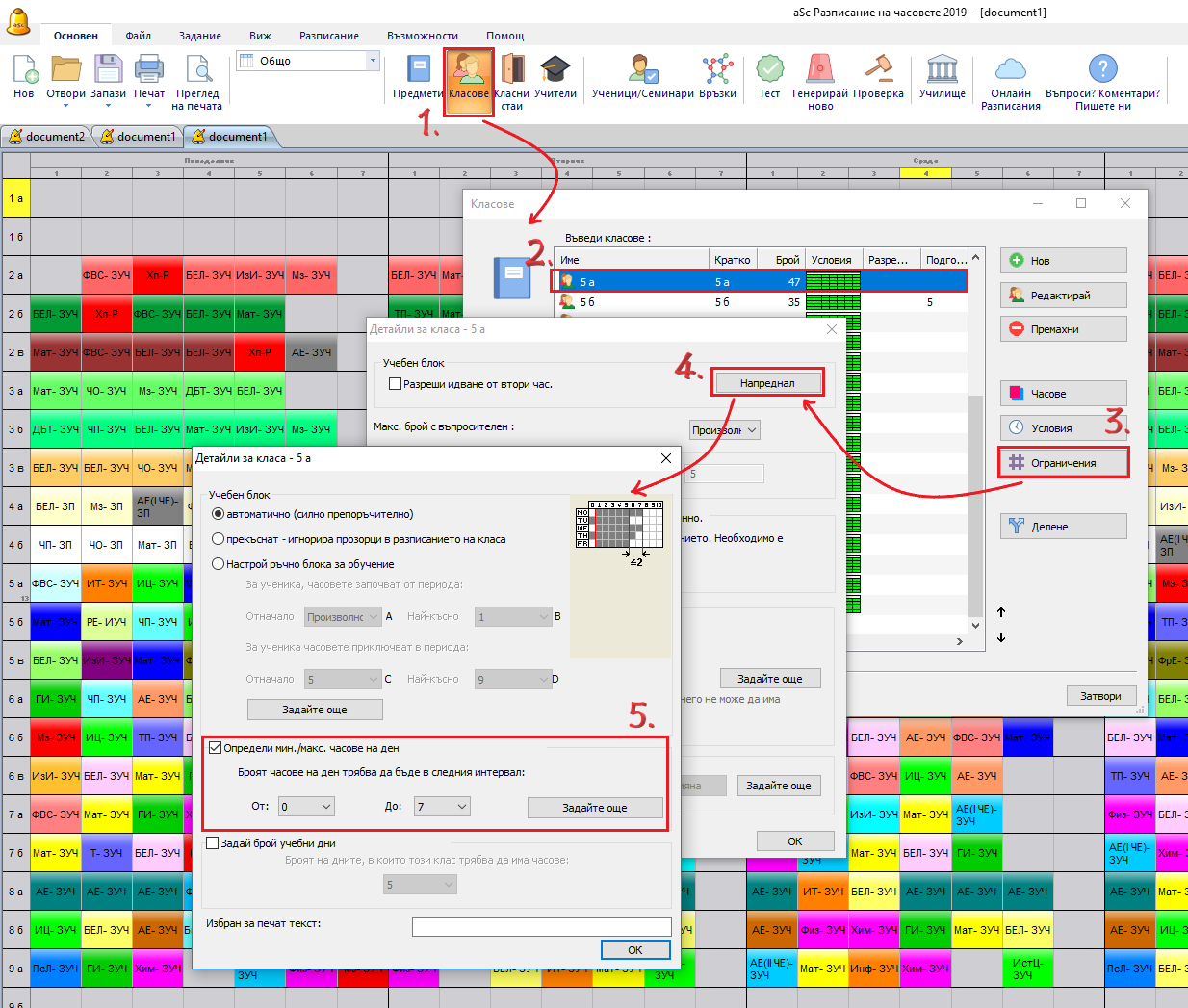Tick the 'Задай брой учебни дни' checkbox

pyautogui.click(x=214, y=843)
